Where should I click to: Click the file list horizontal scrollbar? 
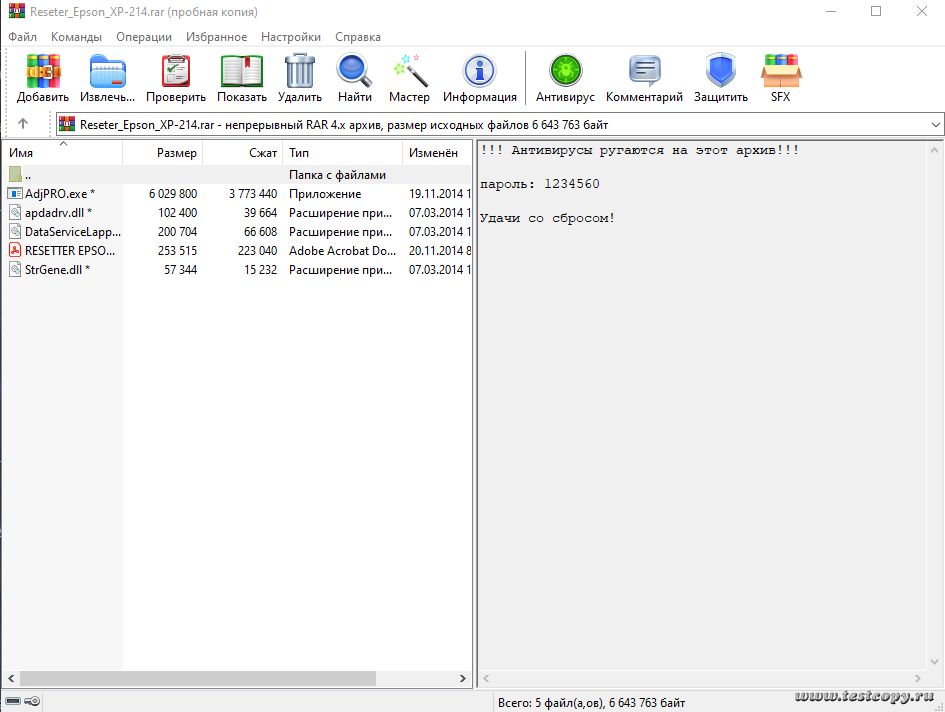tap(200, 678)
